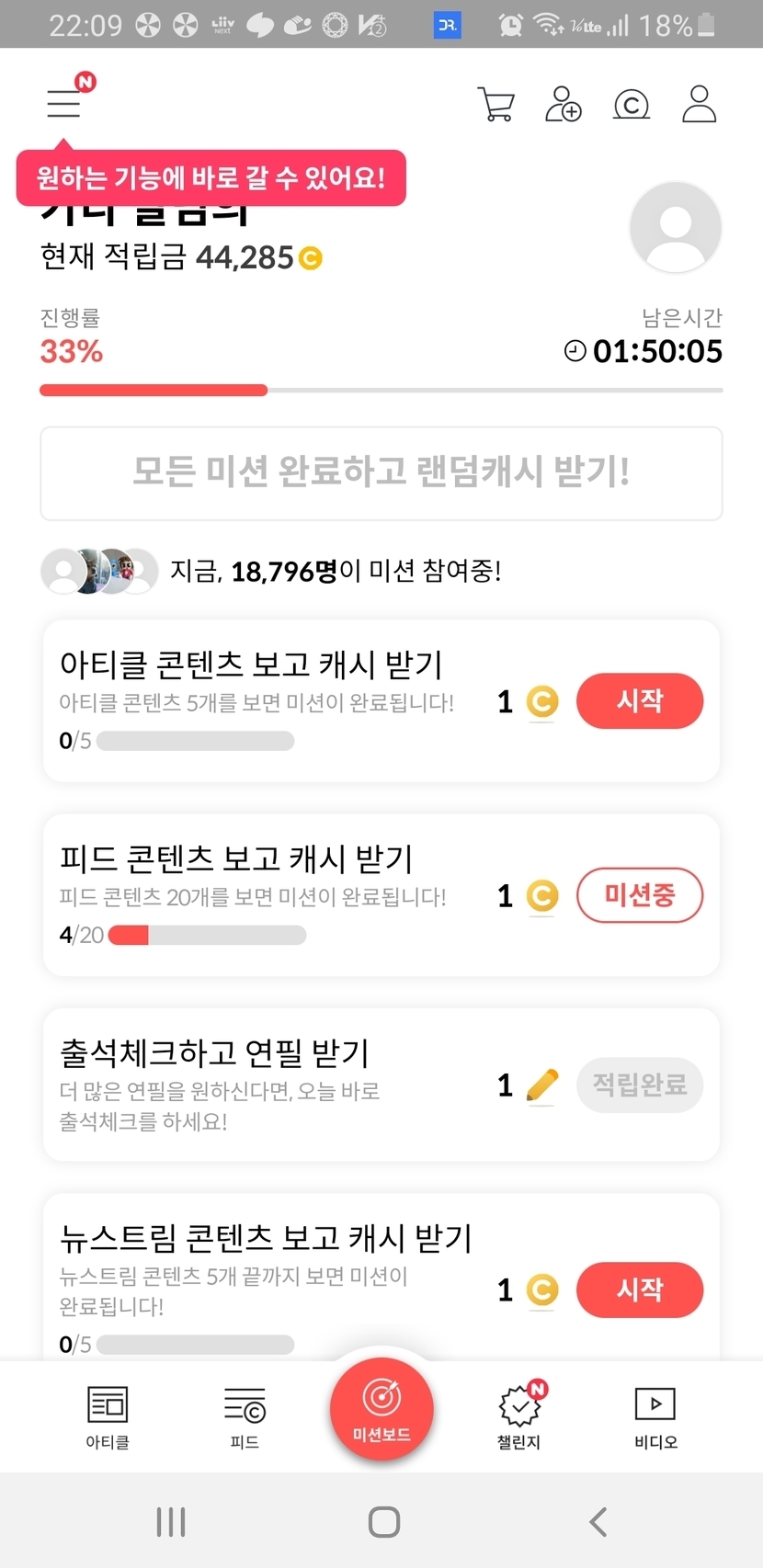The image size is (763, 1568).
Task: Tap the 미션중 button for feed mission
Action: pyautogui.click(x=640, y=895)
